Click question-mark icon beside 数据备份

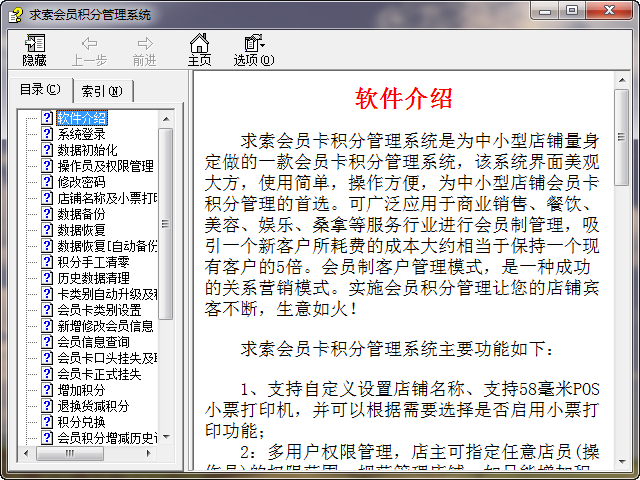point(47,214)
